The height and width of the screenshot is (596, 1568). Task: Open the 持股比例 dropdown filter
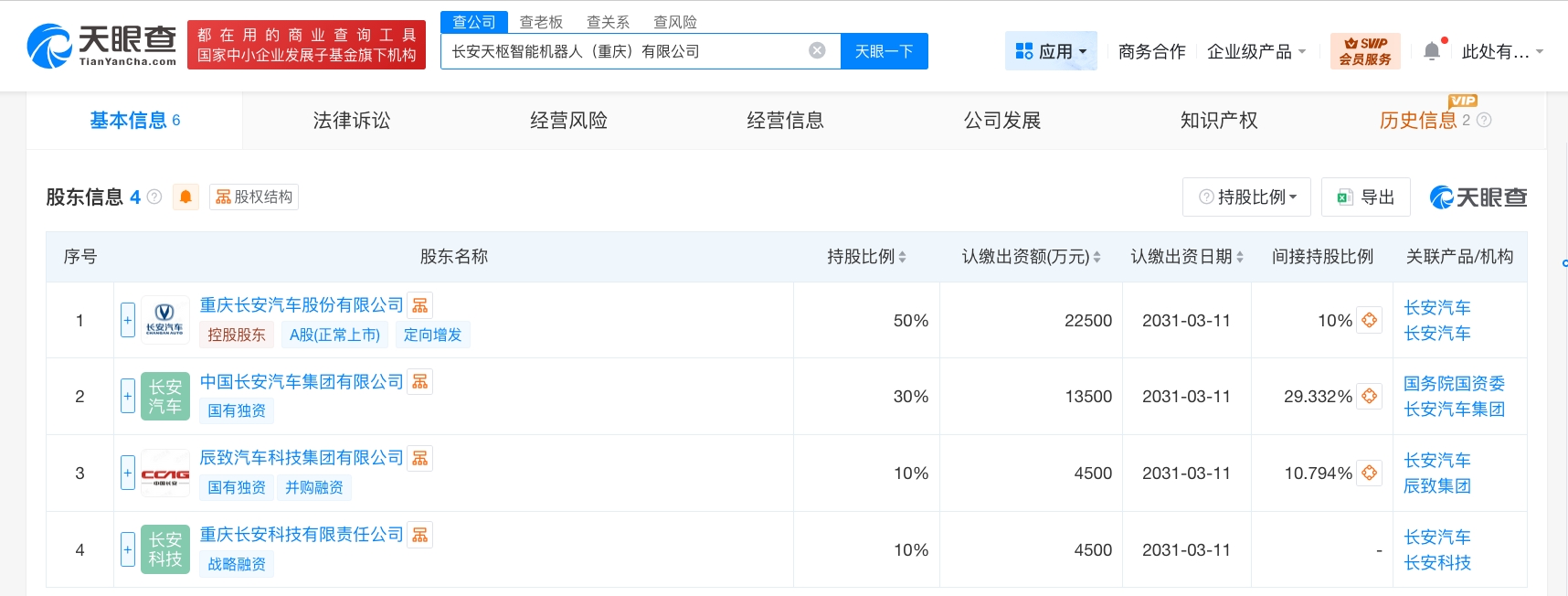coord(1246,197)
